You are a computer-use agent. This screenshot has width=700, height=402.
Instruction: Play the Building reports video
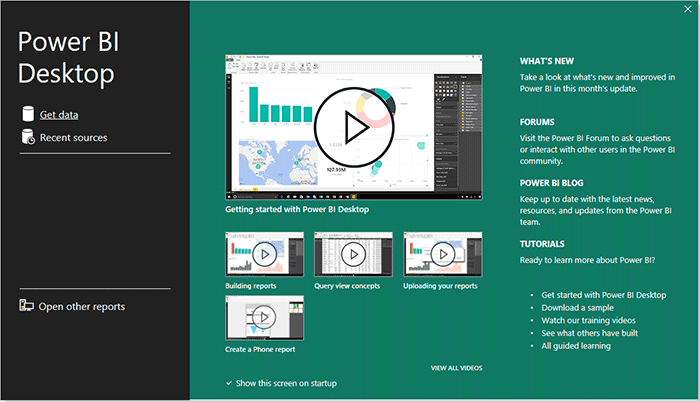point(265,255)
